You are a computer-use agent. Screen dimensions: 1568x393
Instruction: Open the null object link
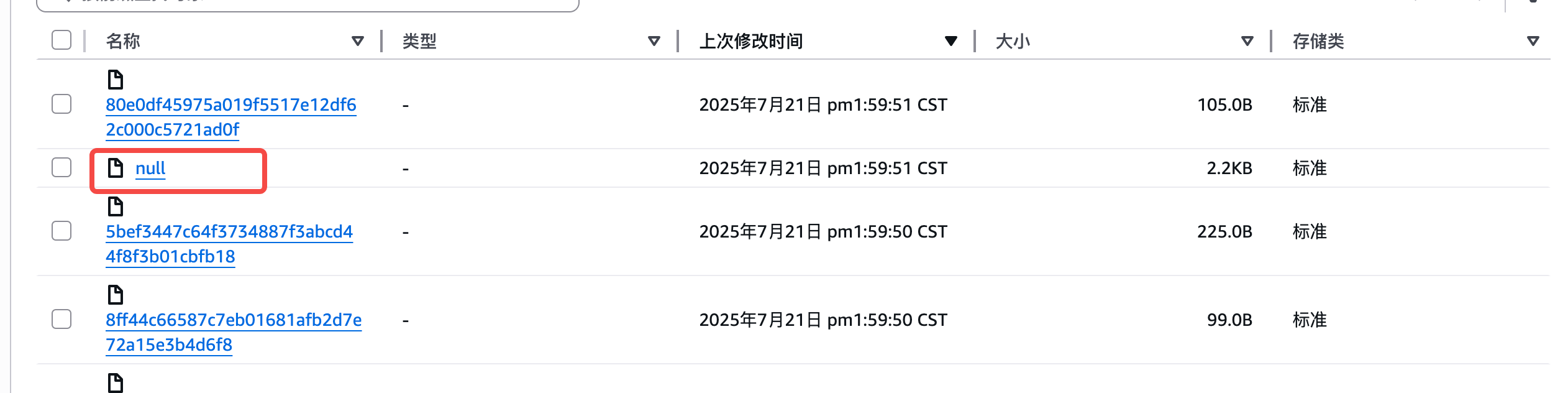point(150,168)
